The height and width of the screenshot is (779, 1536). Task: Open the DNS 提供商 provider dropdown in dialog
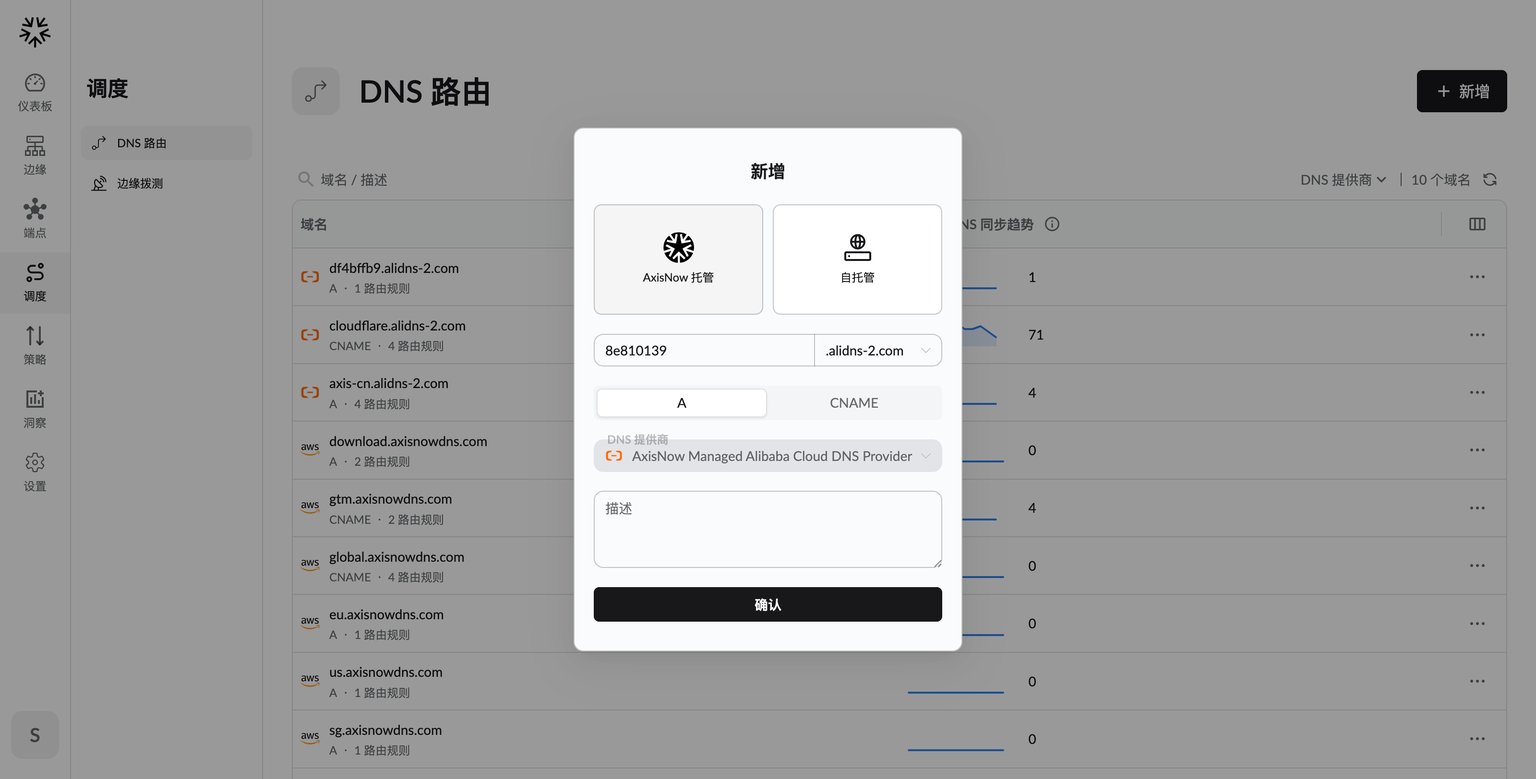tap(768, 456)
